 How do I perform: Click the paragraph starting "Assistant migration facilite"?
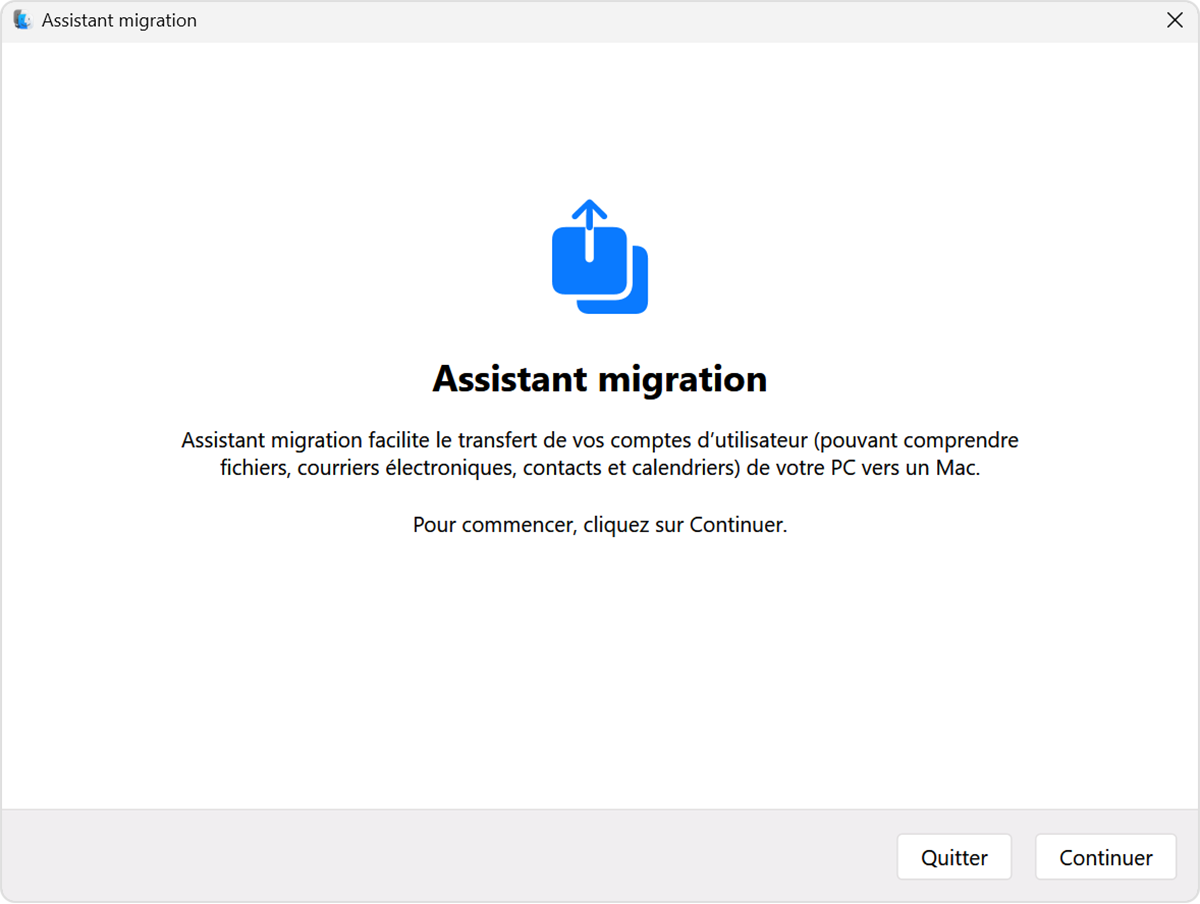[x=600, y=454]
